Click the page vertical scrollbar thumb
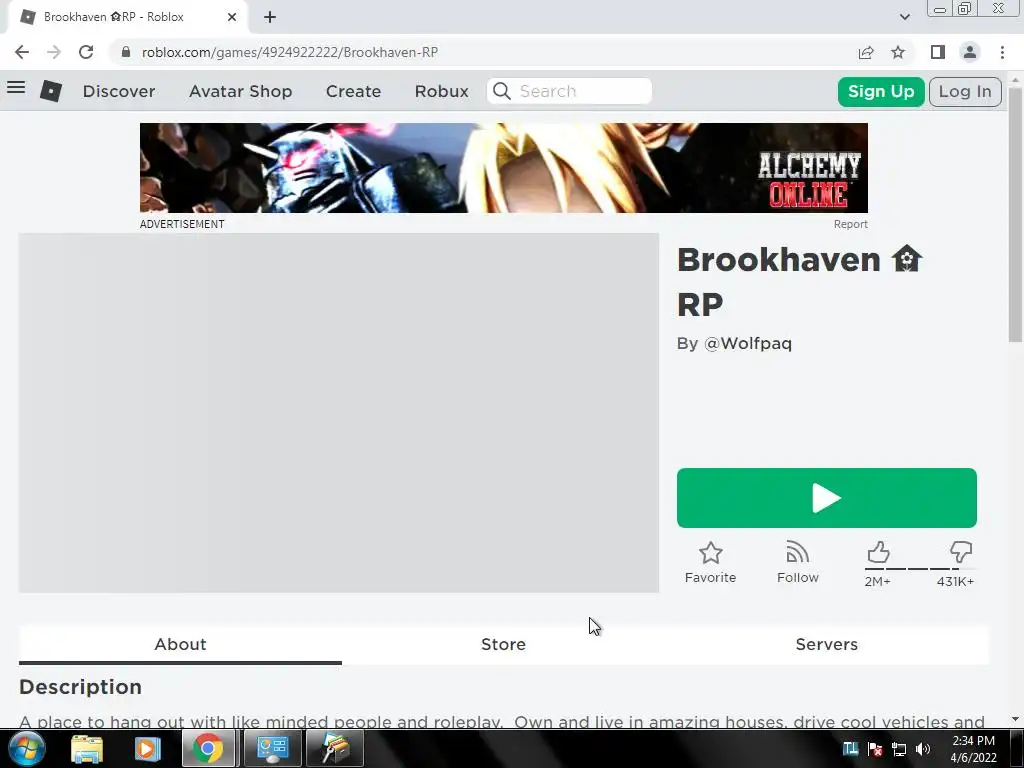1024x768 pixels. [x=1015, y=214]
